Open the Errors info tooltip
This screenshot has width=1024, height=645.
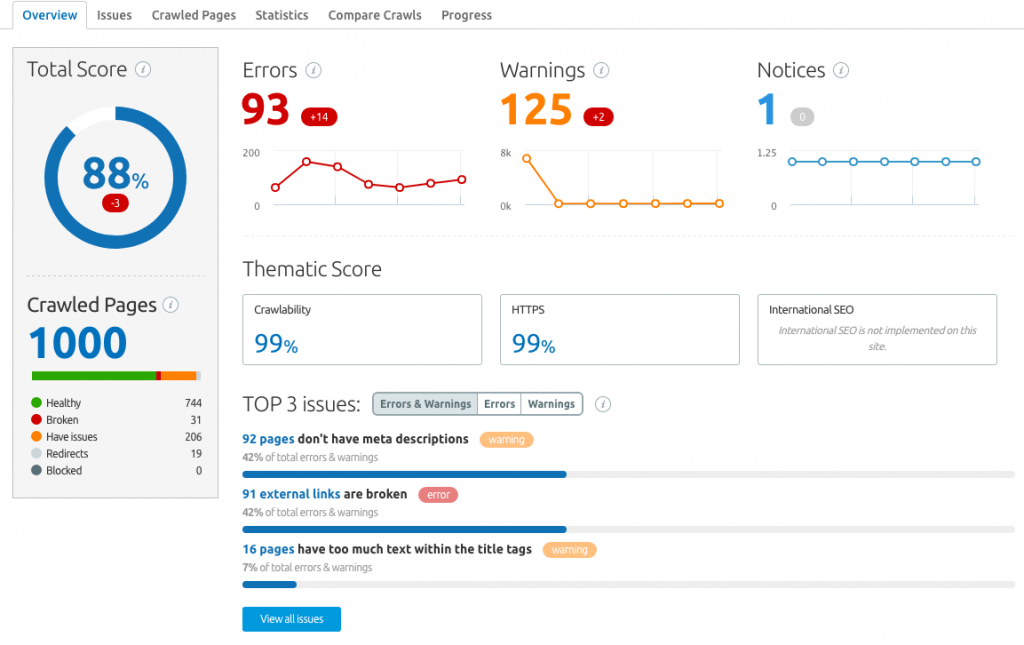[314, 70]
